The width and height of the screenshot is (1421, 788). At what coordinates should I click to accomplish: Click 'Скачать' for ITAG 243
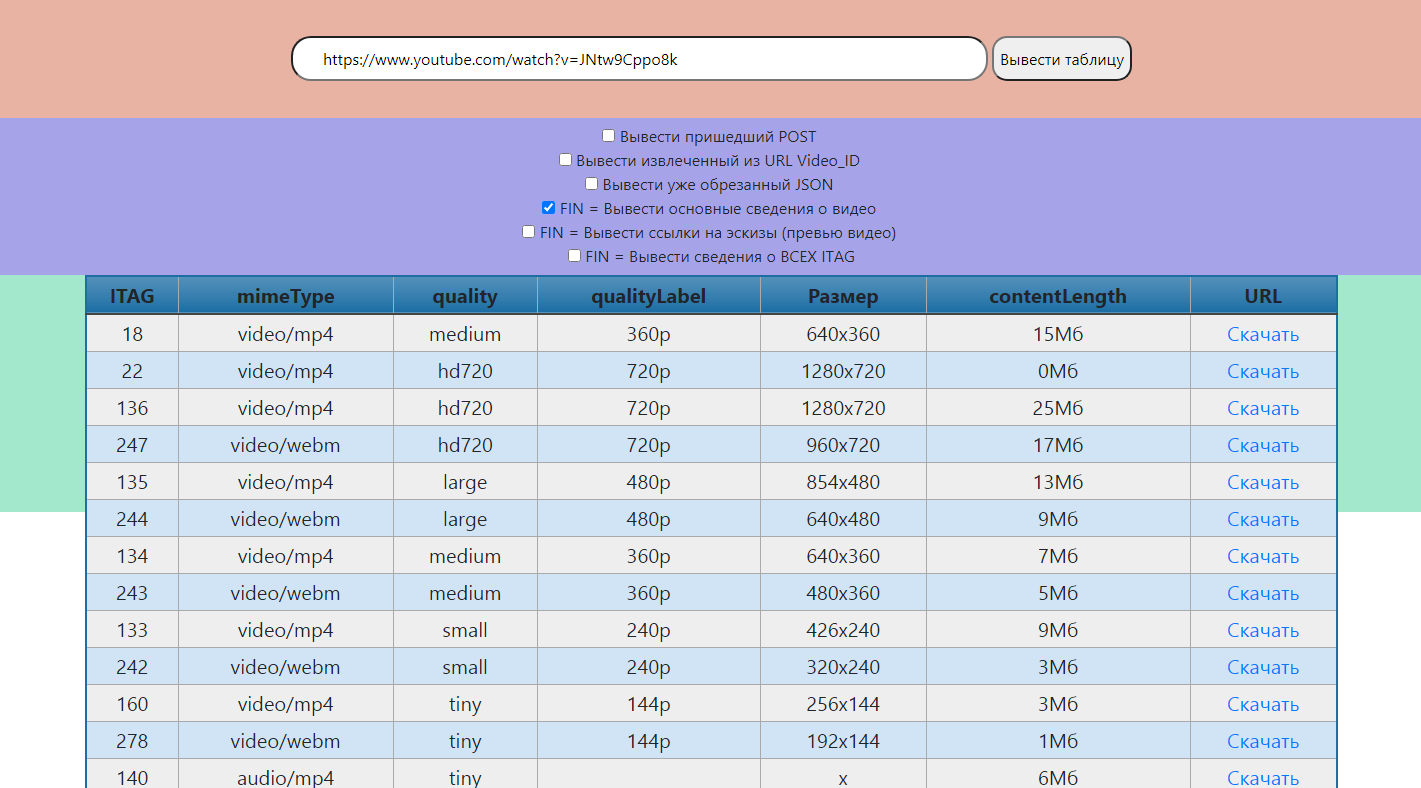[x=1263, y=593]
